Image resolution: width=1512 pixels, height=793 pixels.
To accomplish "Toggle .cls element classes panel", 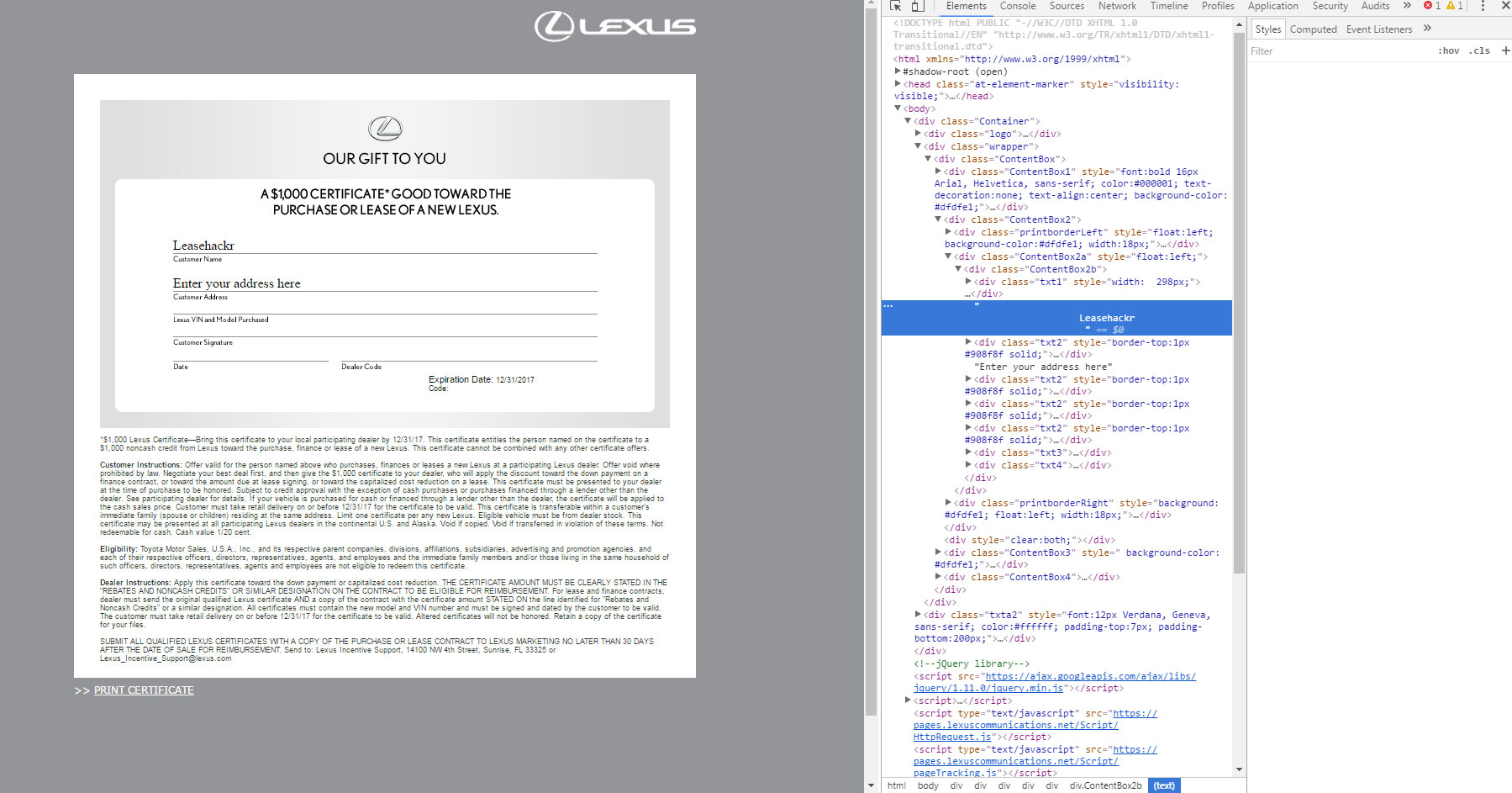I will point(1479,50).
